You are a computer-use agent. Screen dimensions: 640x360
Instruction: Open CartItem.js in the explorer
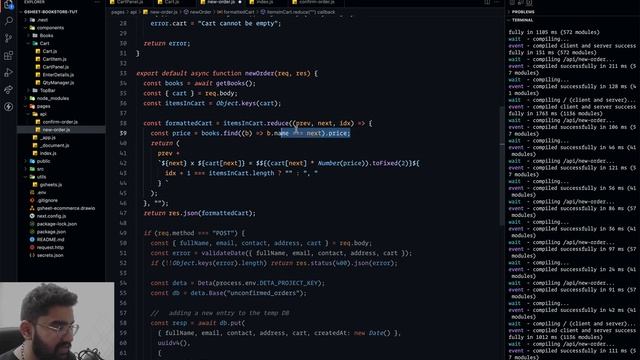pyautogui.click(x=54, y=59)
